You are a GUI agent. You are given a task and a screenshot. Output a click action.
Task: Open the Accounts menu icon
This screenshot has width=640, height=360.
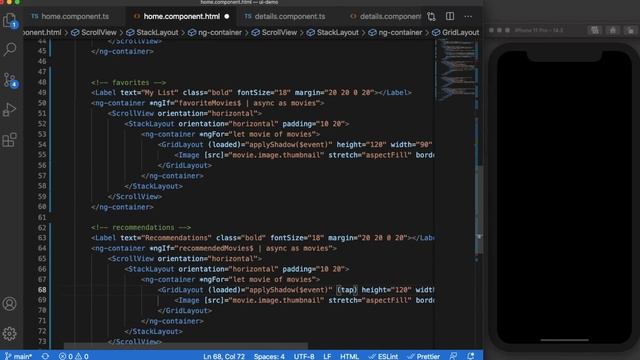[x=9, y=304]
